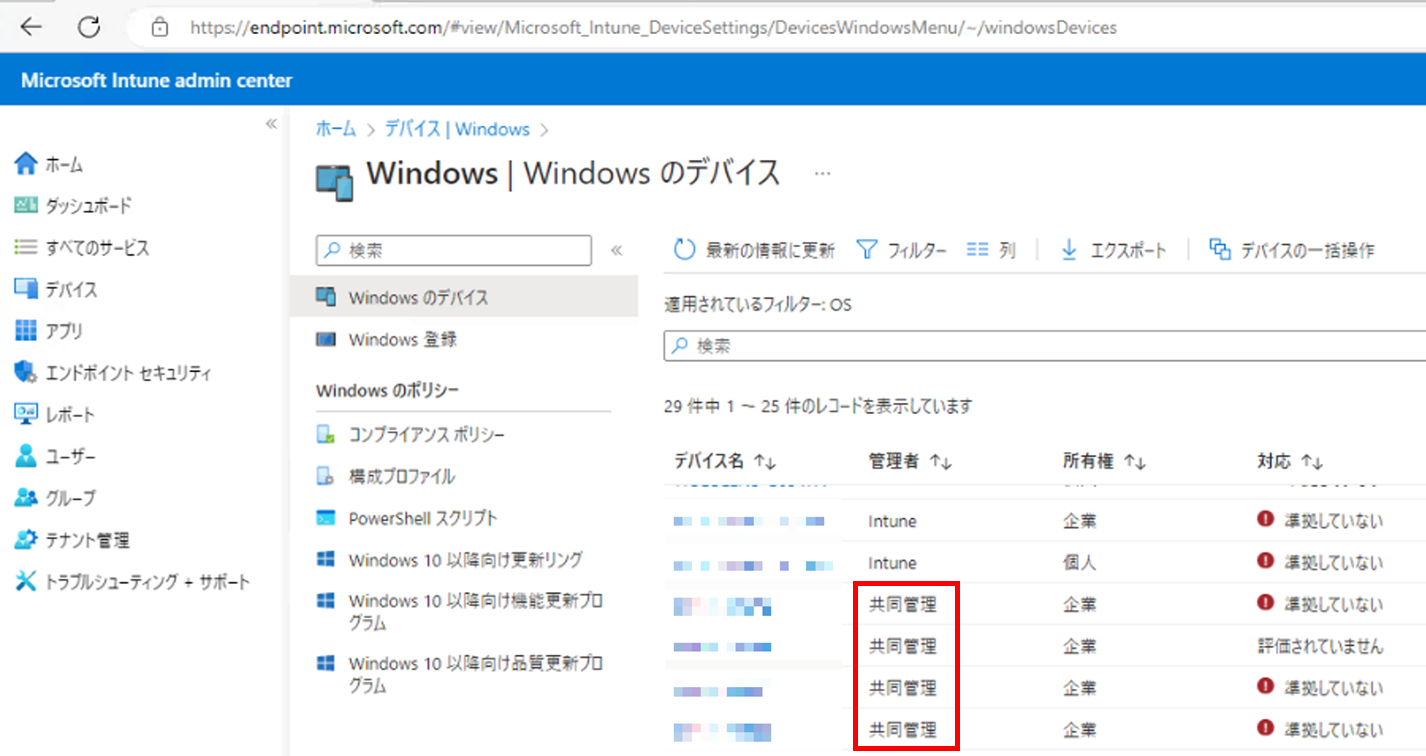
Task: Open グループ in the left navigation
Action: click(x=71, y=498)
